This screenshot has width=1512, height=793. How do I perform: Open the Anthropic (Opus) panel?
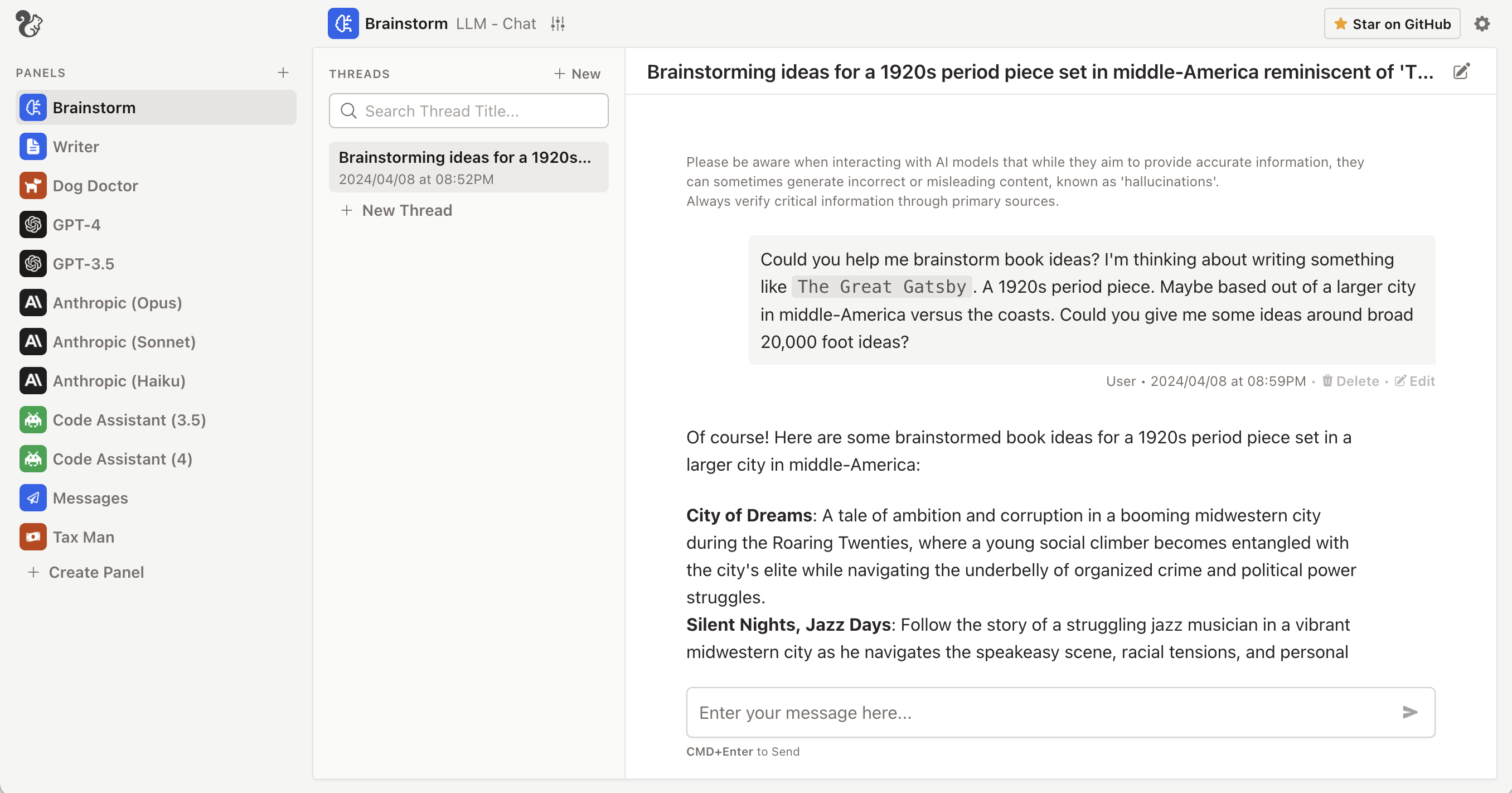tap(117, 303)
